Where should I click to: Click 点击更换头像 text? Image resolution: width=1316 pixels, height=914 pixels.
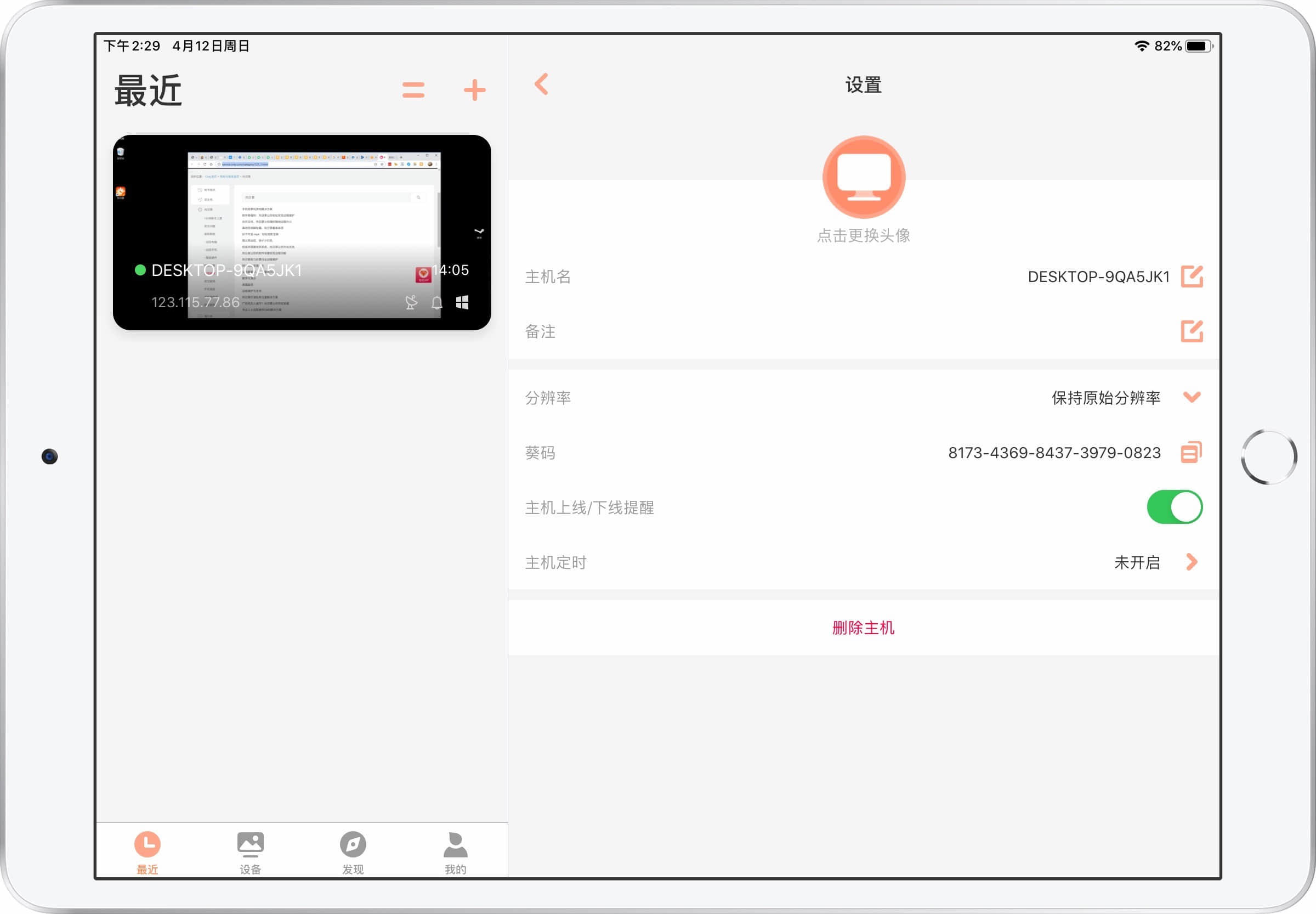pyautogui.click(x=863, y=235)
